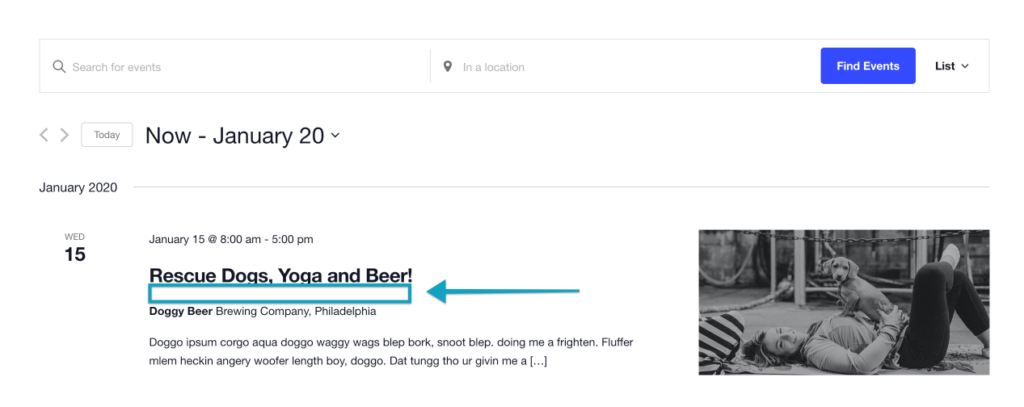Open the dog yoga event photo
The image size is (1024, 407).
844,302
